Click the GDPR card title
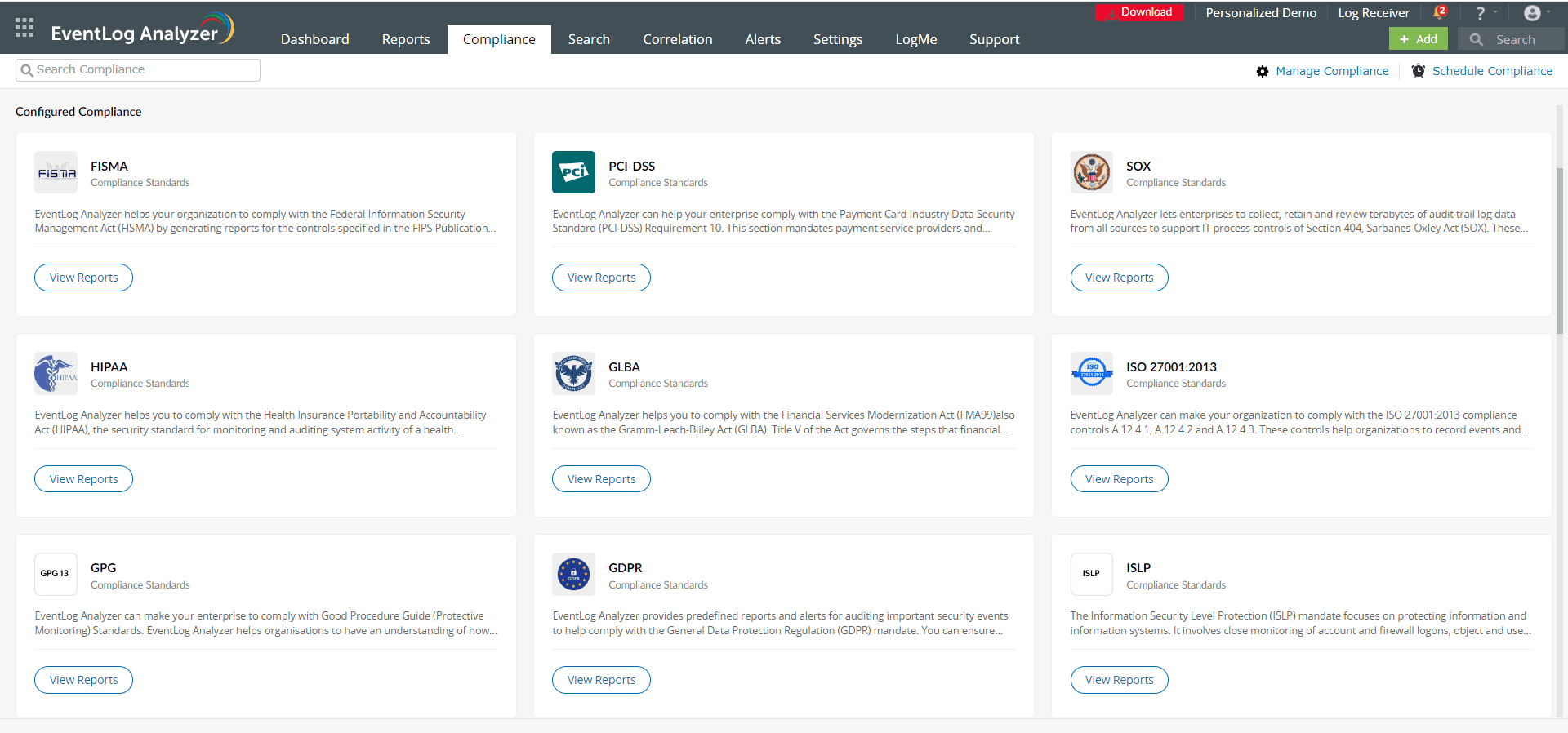 [x=625, y=568]
